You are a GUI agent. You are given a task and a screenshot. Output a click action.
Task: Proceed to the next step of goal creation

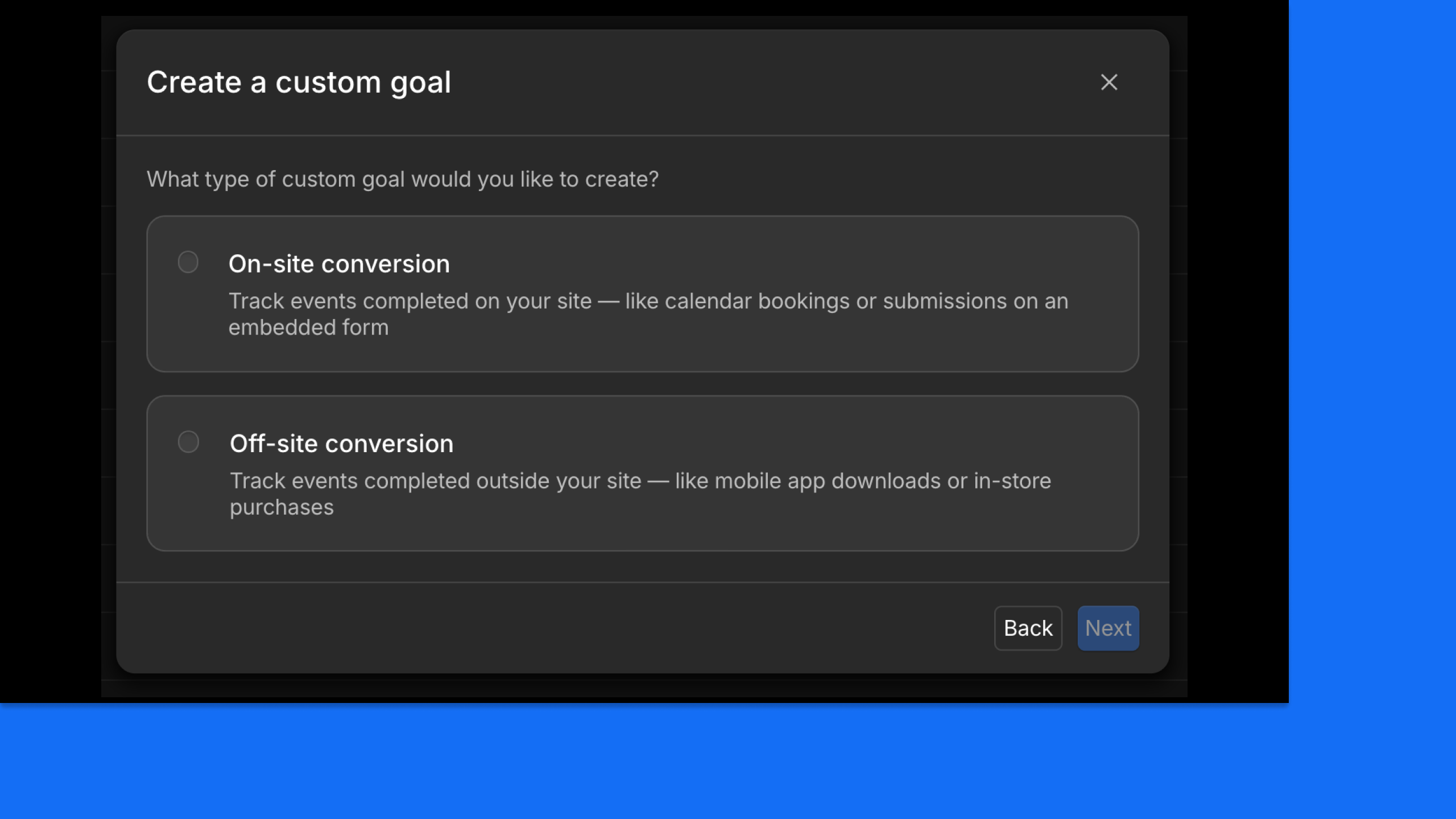[1108, 628]
